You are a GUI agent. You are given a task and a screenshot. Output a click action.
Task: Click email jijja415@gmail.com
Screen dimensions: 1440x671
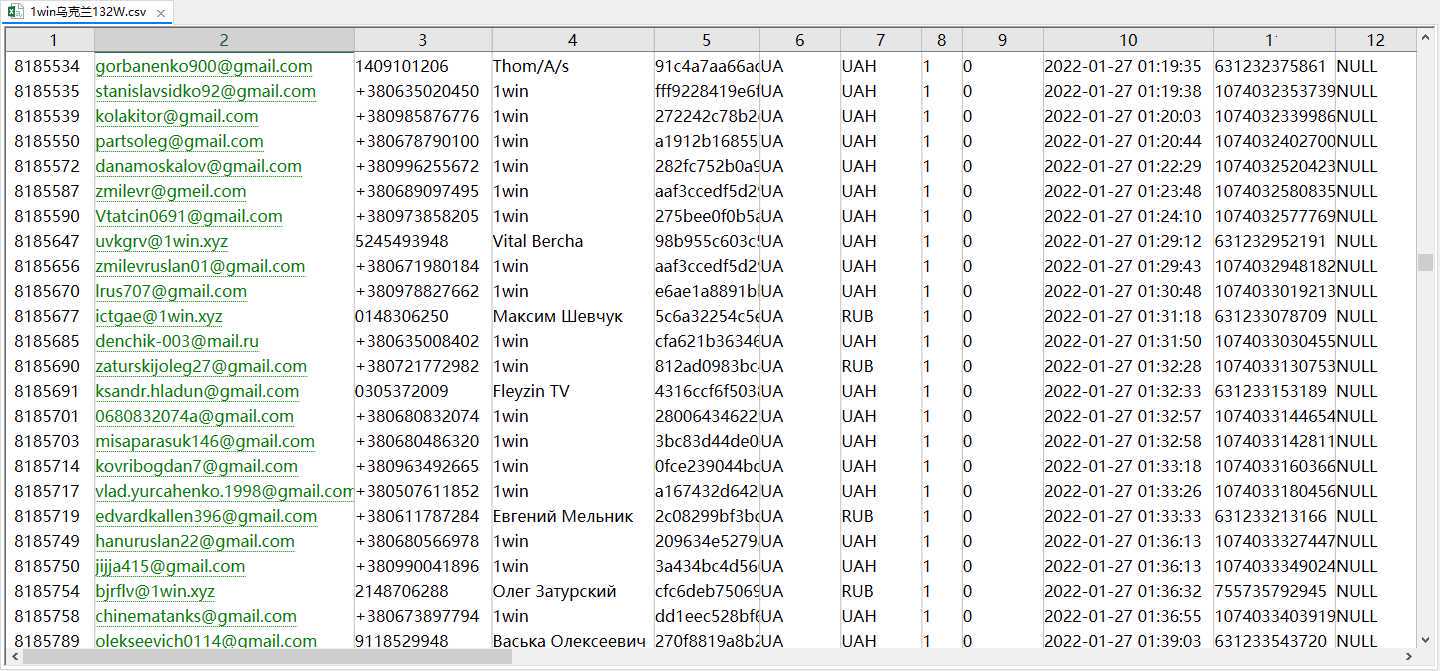(x=170, y=566)
